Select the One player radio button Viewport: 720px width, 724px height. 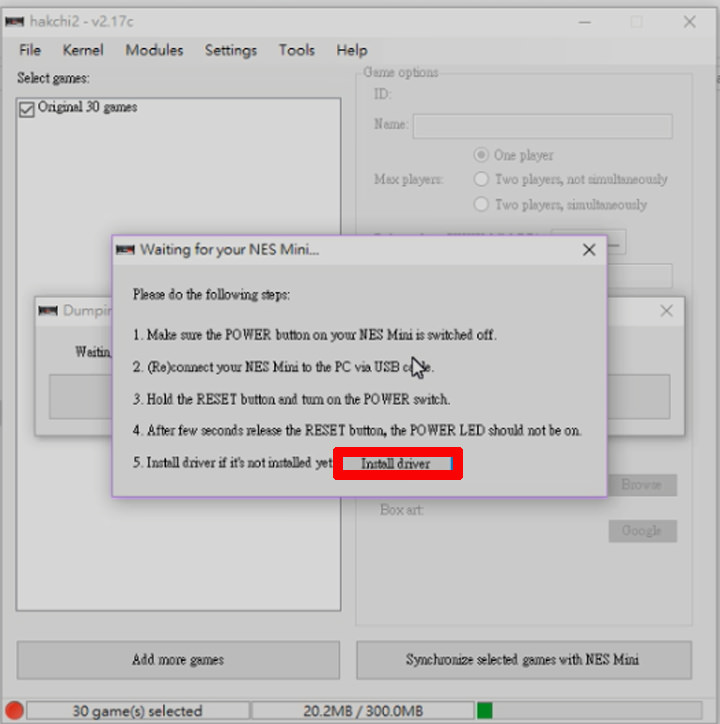481,155
